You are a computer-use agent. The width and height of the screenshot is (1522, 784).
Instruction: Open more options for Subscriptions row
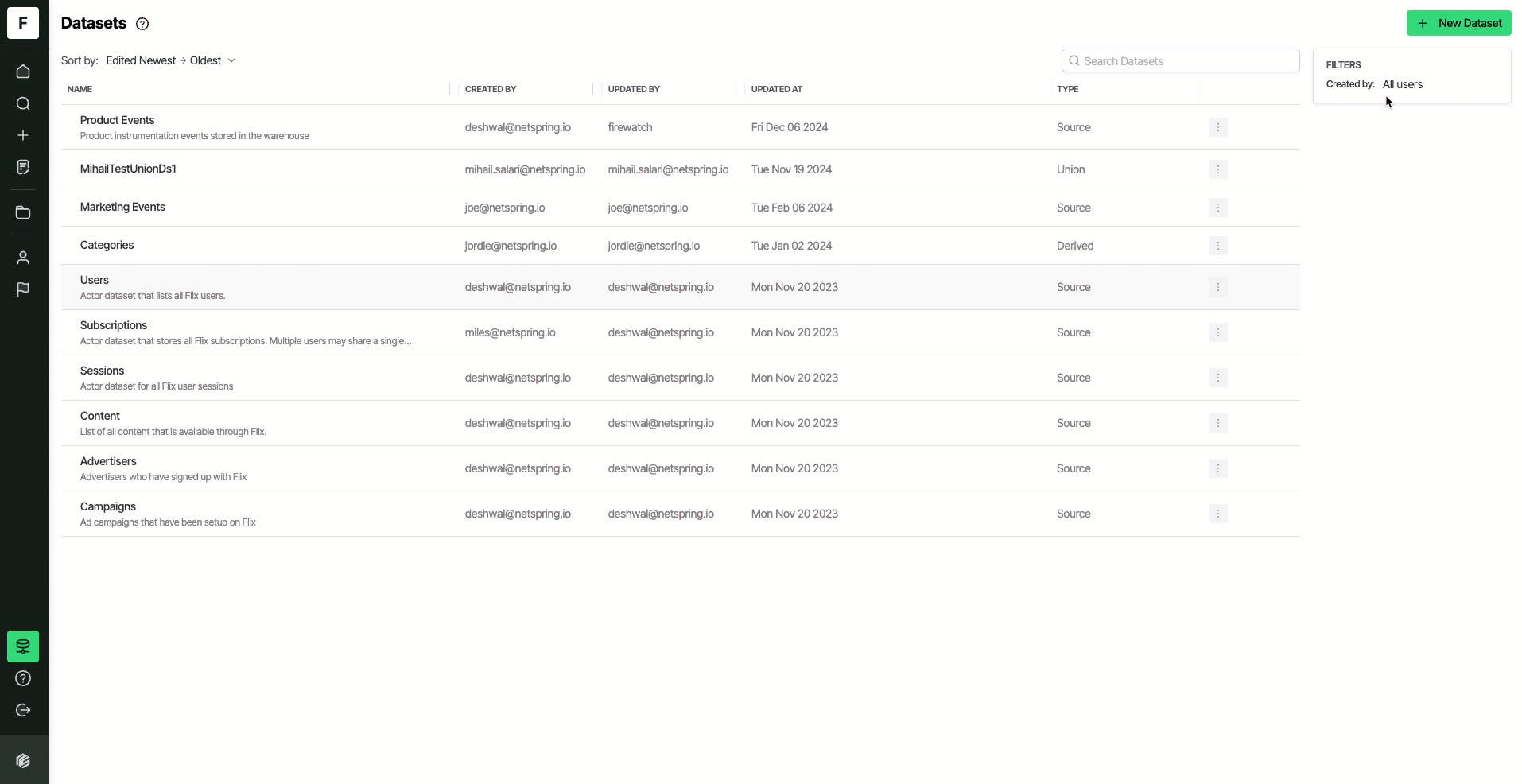[x=1217, y=332]
